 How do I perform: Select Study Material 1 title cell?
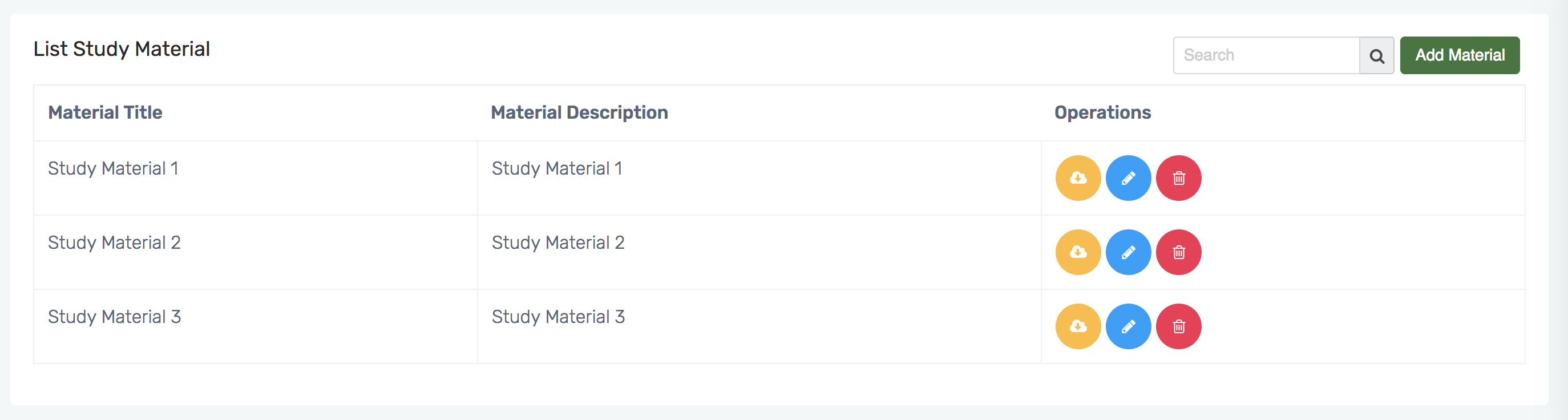point(113,168)
